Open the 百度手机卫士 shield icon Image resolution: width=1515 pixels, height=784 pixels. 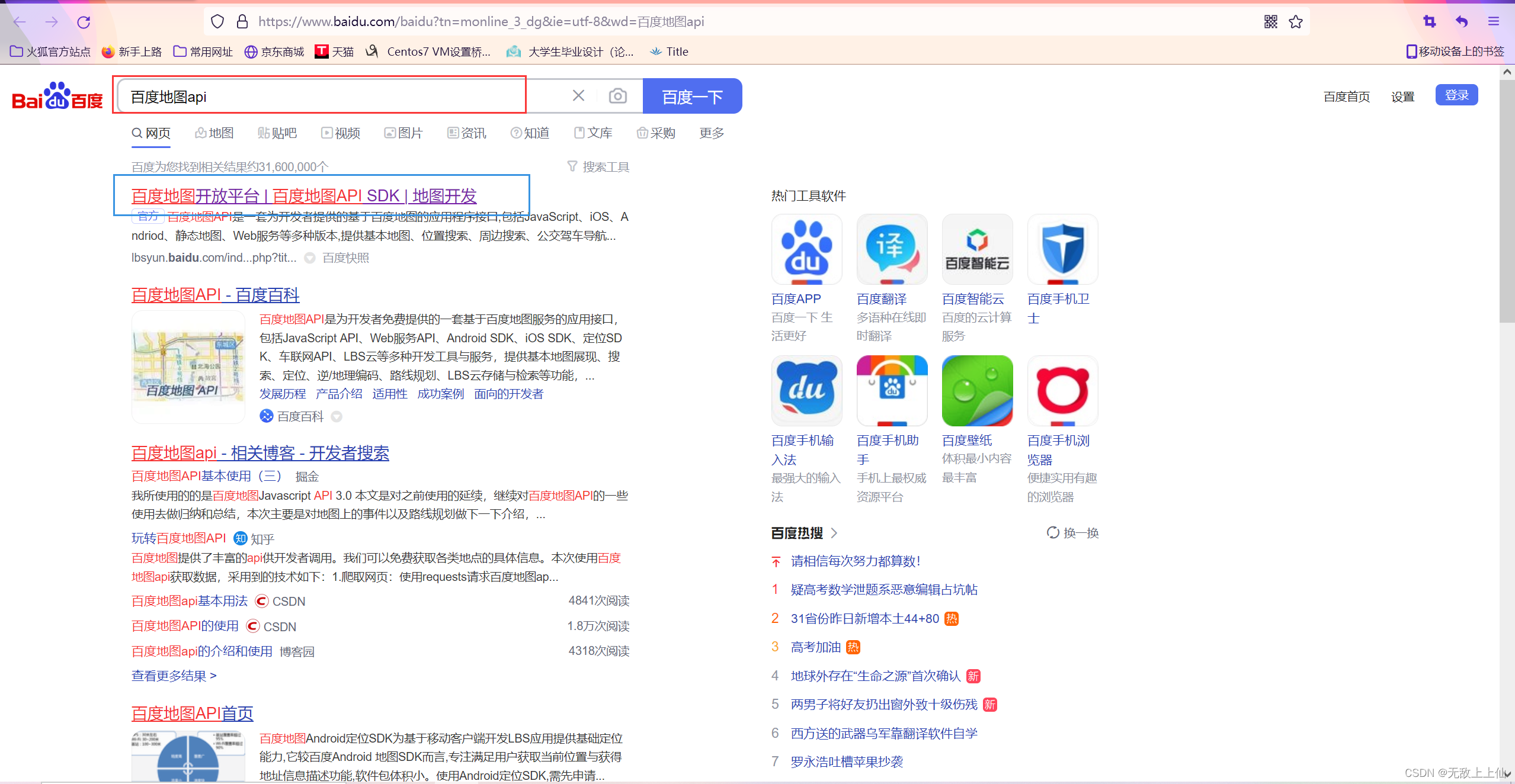[1062, 249]
